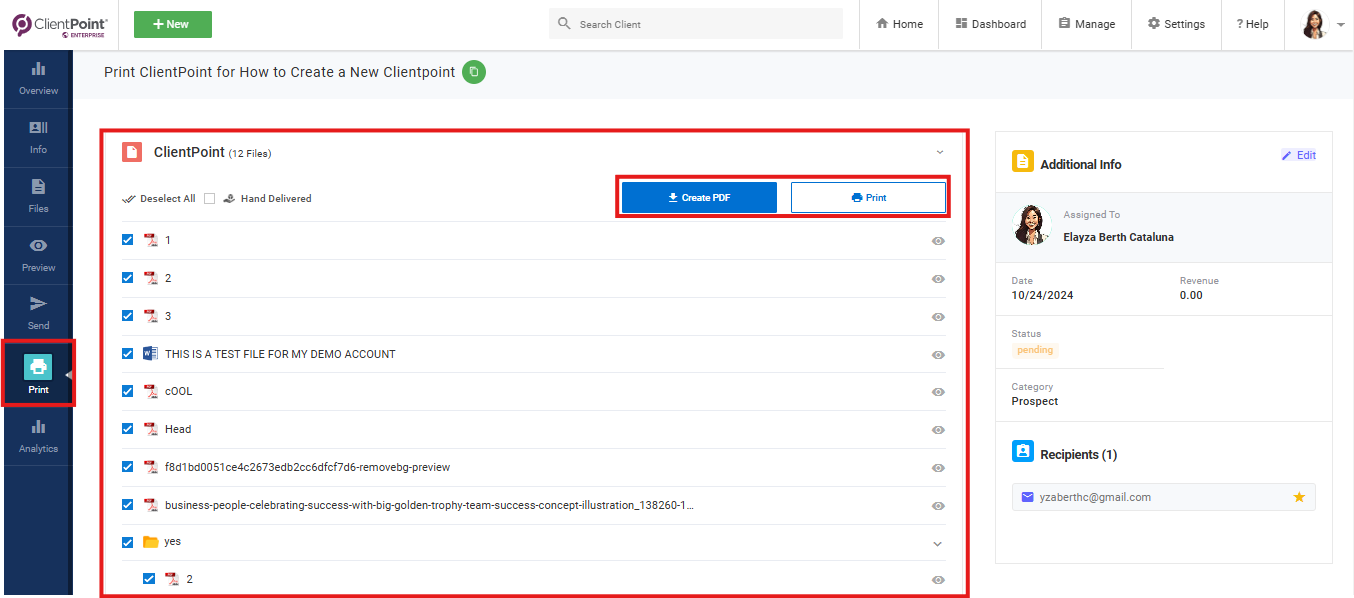The image size is (1354, 598).
Task: Open Dashboard in top navigation
Action: click(x=990, y=24)
